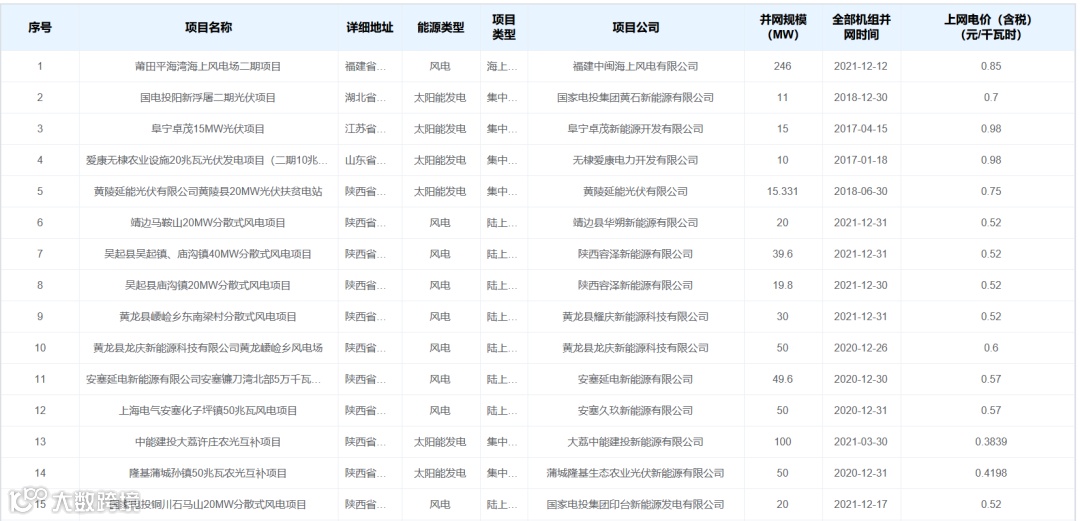
Task: Click the 江苏省 address cell in row 3
Action: point(366,129)
